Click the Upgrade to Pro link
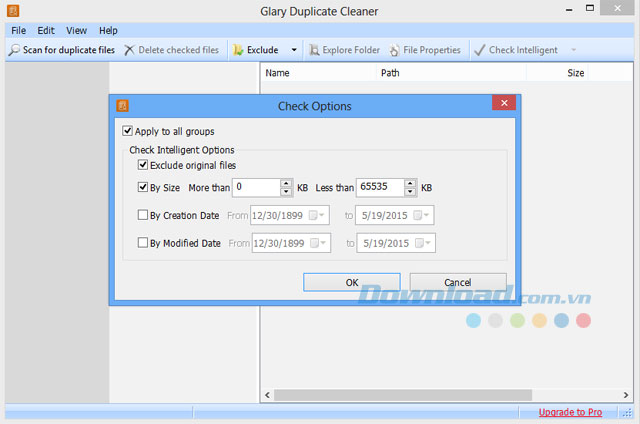 point(570,412)
